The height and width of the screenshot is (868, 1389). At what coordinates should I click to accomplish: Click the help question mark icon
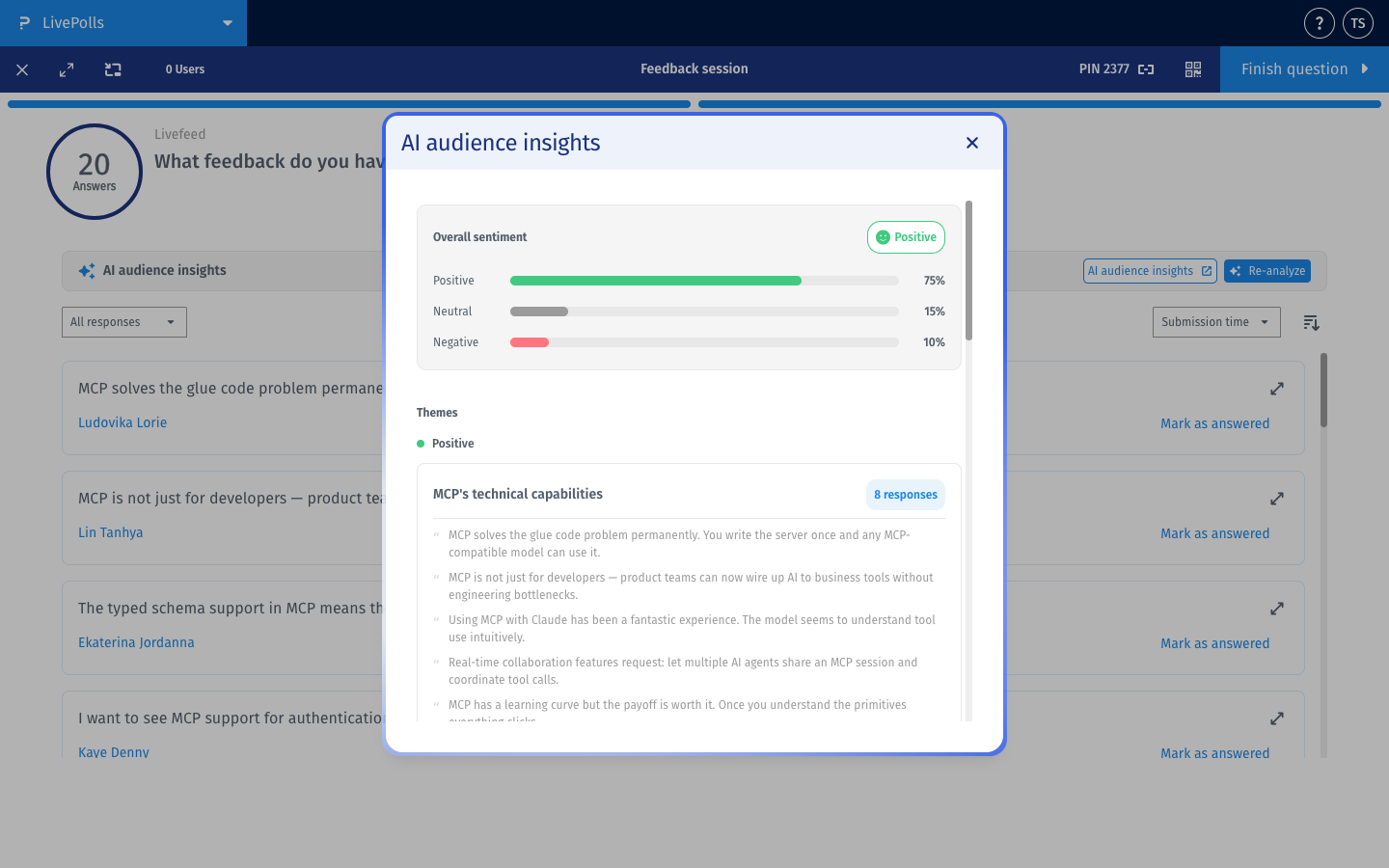pyautogui.click(x=1319, y=23)
